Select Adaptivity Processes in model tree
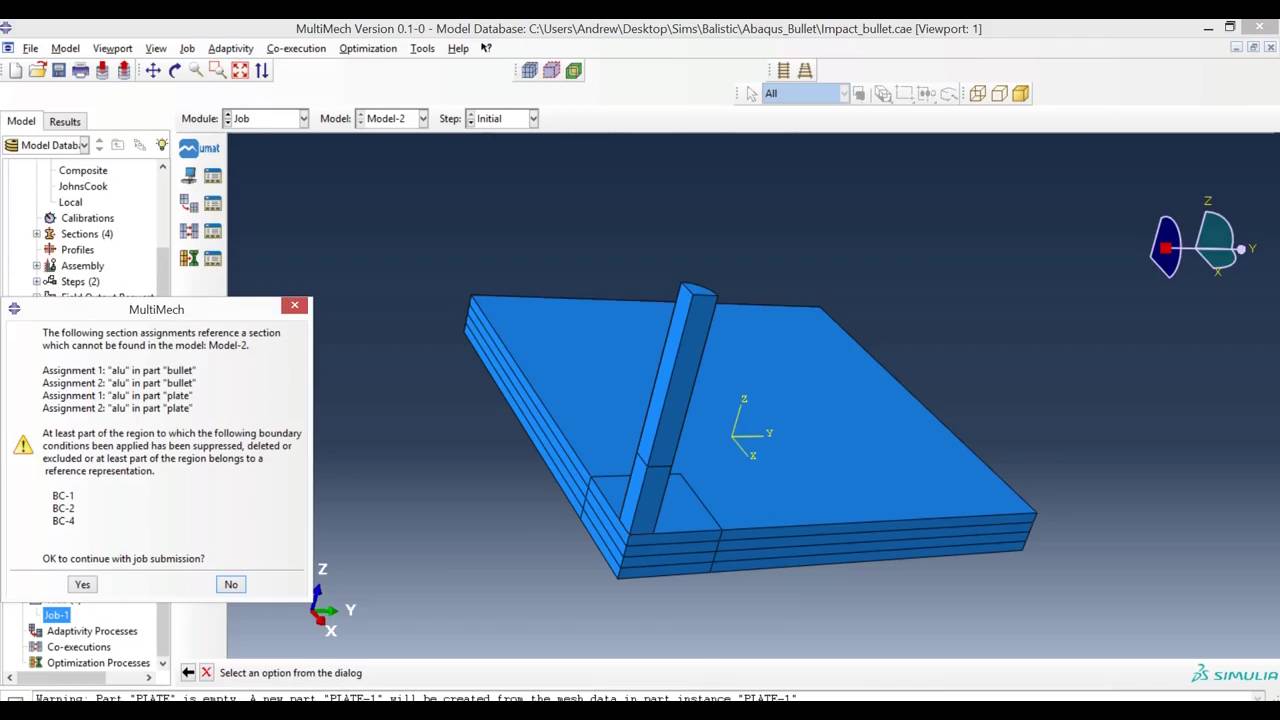Viewport: 1280px width, 720px height. point(92,631)
